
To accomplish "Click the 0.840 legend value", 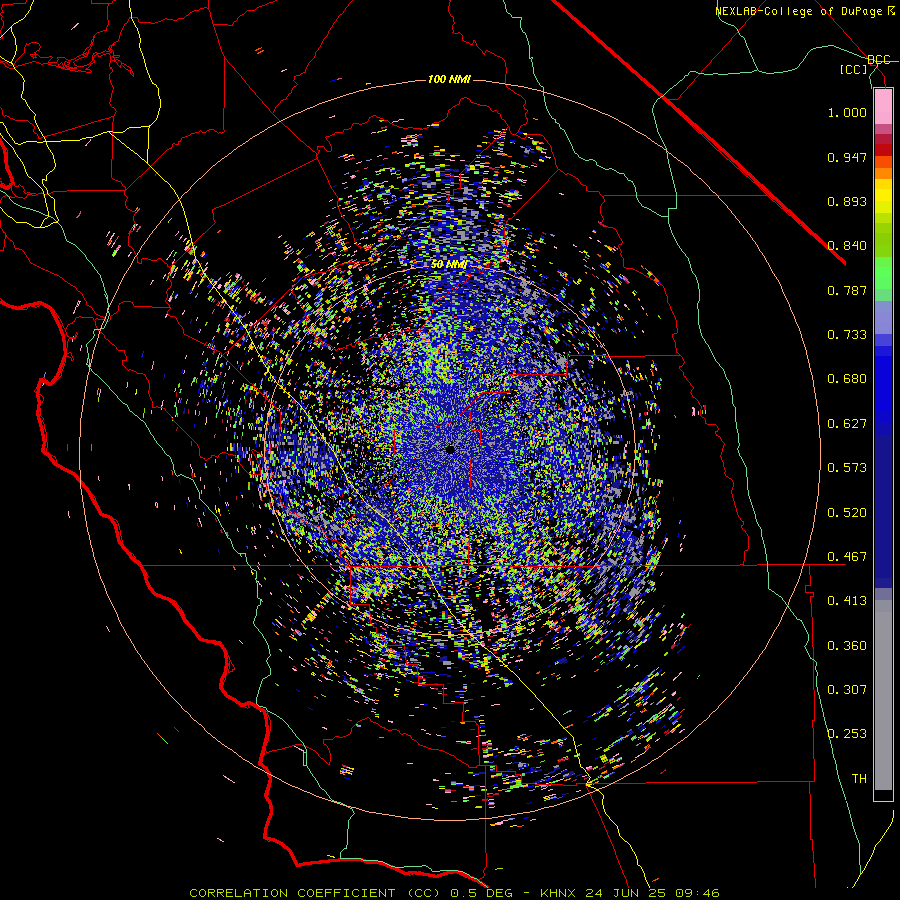I will point(847,246).
